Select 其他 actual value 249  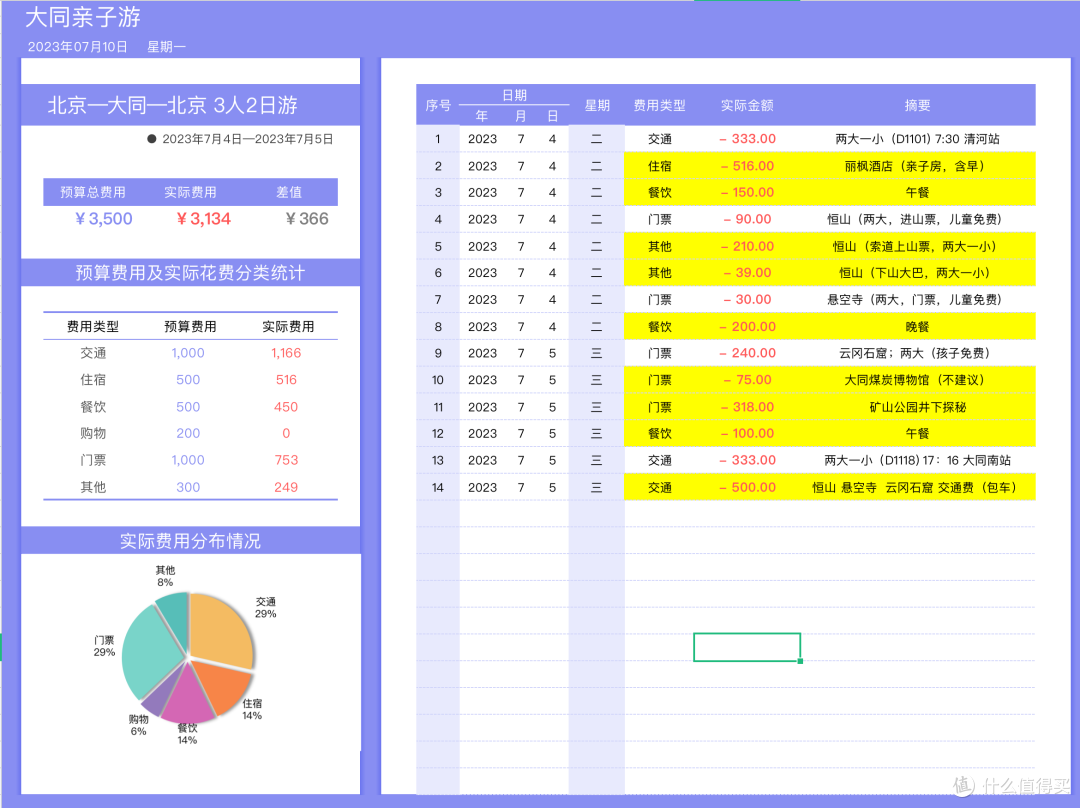tap(286, 487)
